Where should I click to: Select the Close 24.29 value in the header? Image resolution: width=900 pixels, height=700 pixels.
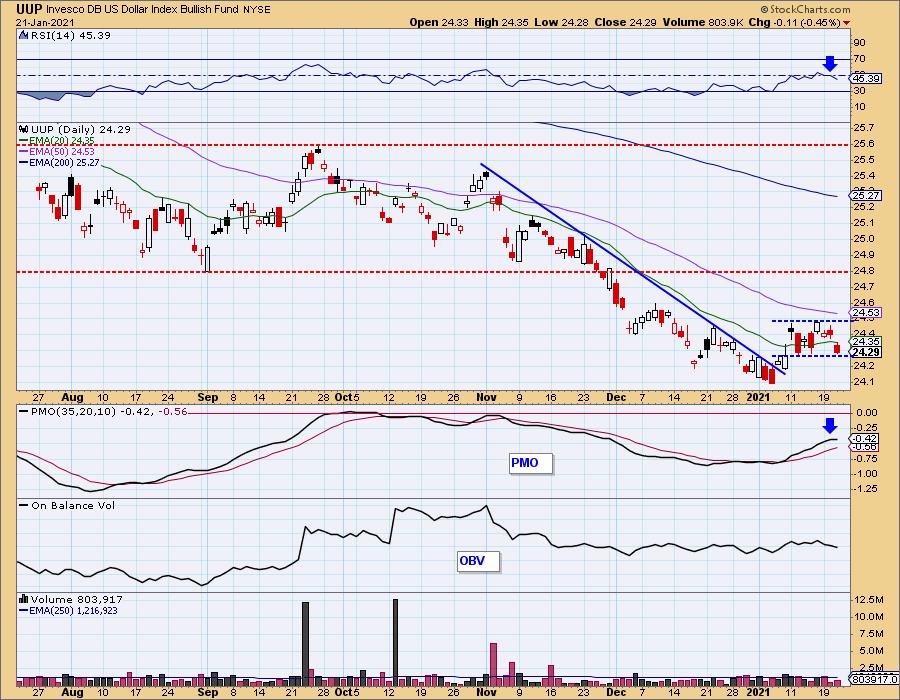pyautogui.click(x=626, y=22)
